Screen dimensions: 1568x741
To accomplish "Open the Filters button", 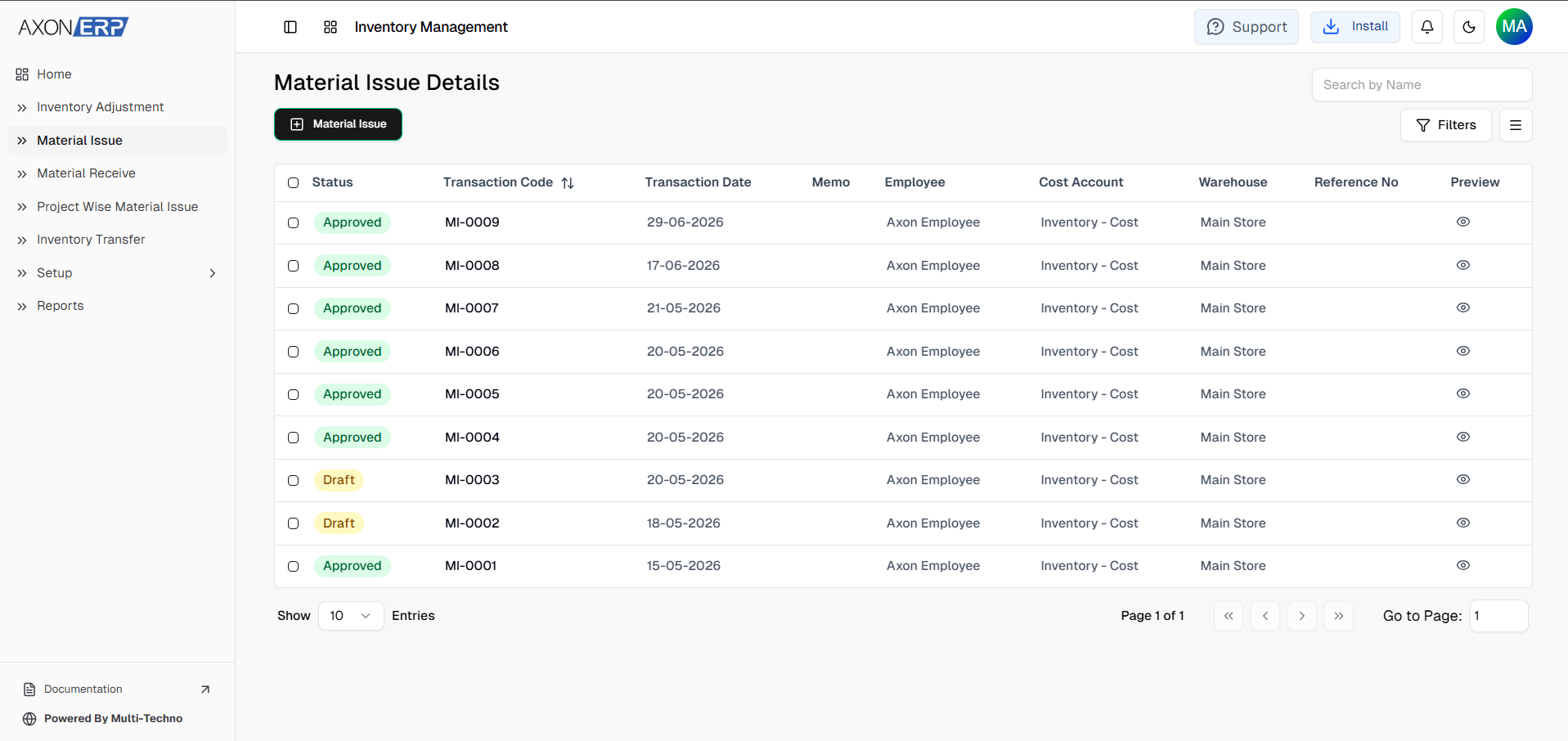I will tap(1446, 125).
